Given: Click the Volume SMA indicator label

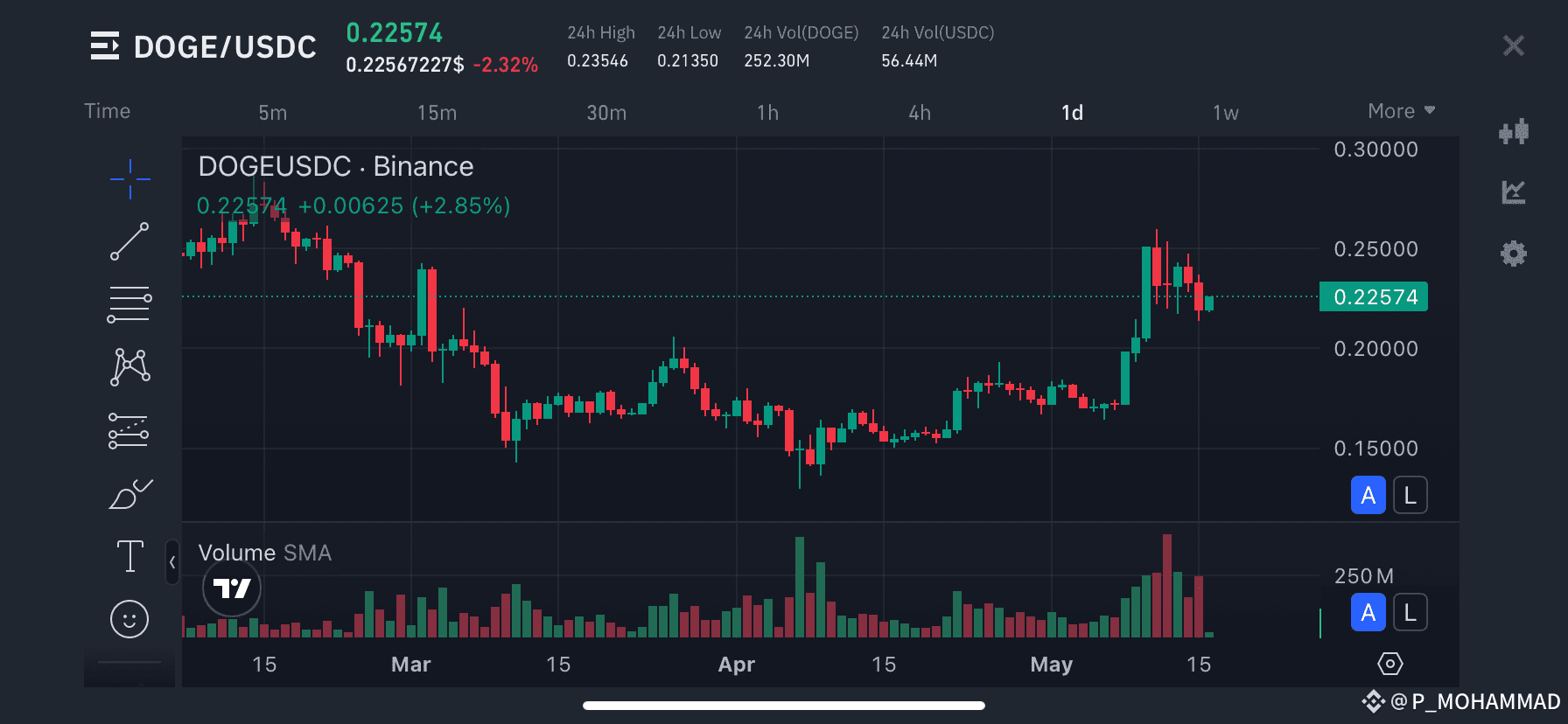Looking at the screenshot, I should point(265,553).
